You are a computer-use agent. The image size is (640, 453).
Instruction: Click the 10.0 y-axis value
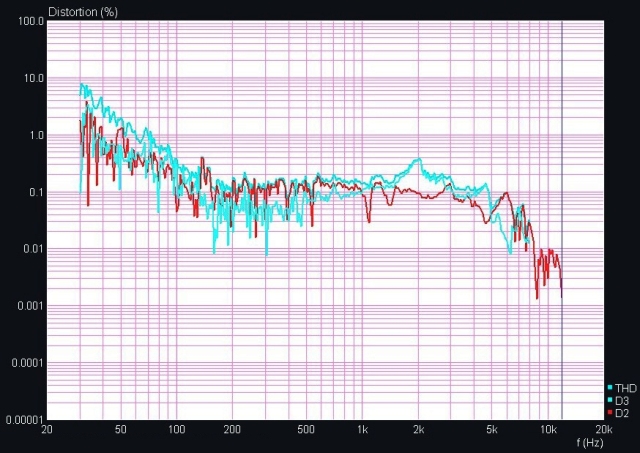[x=33, y=78]
